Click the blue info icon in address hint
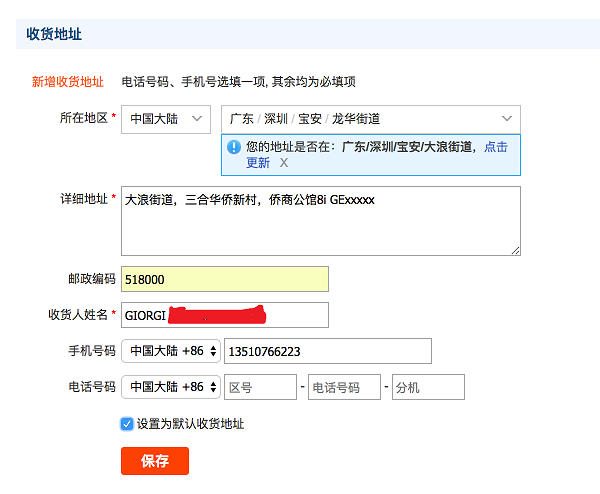 tap(234, 147)
